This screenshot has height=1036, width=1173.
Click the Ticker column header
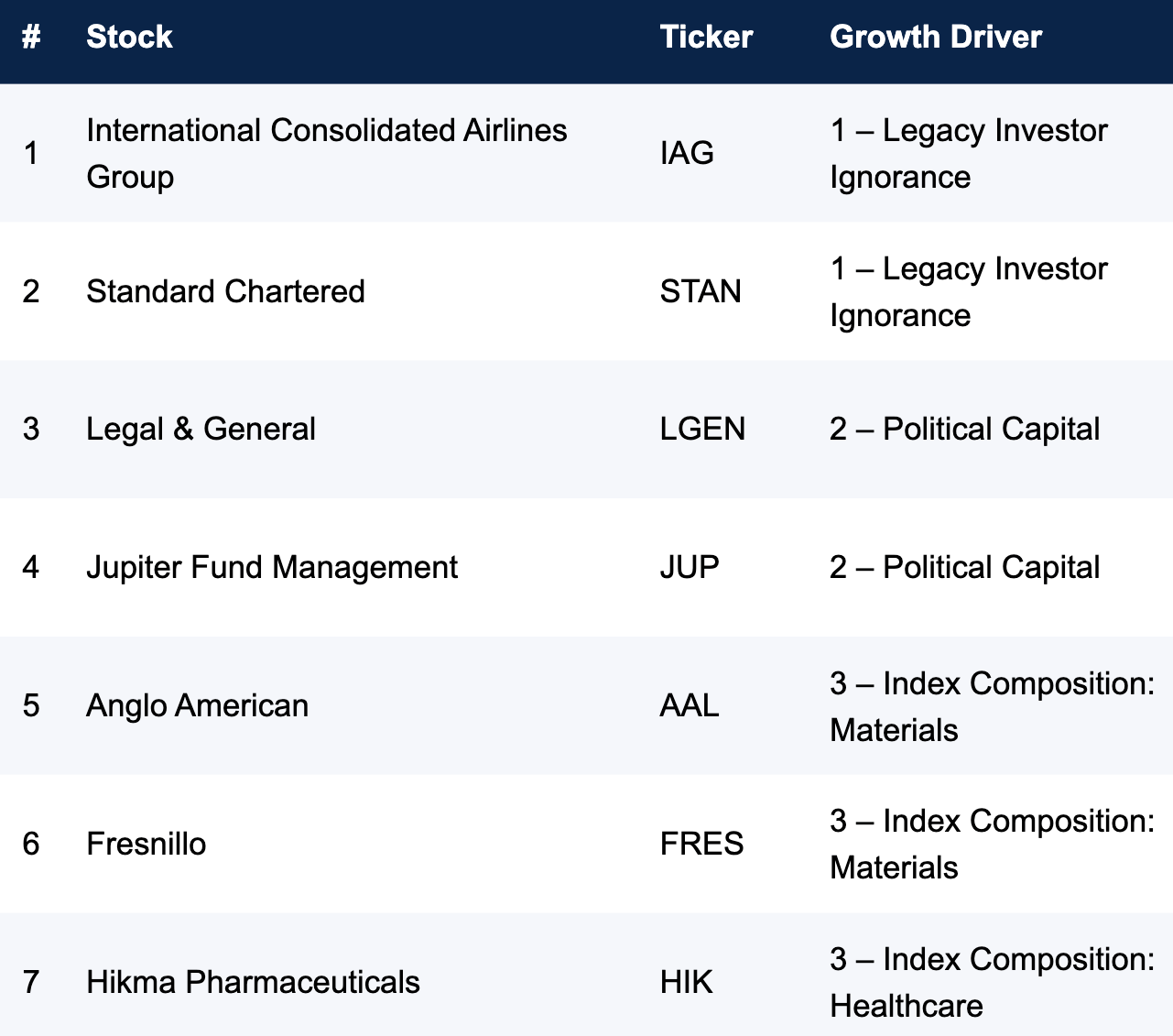706,37
